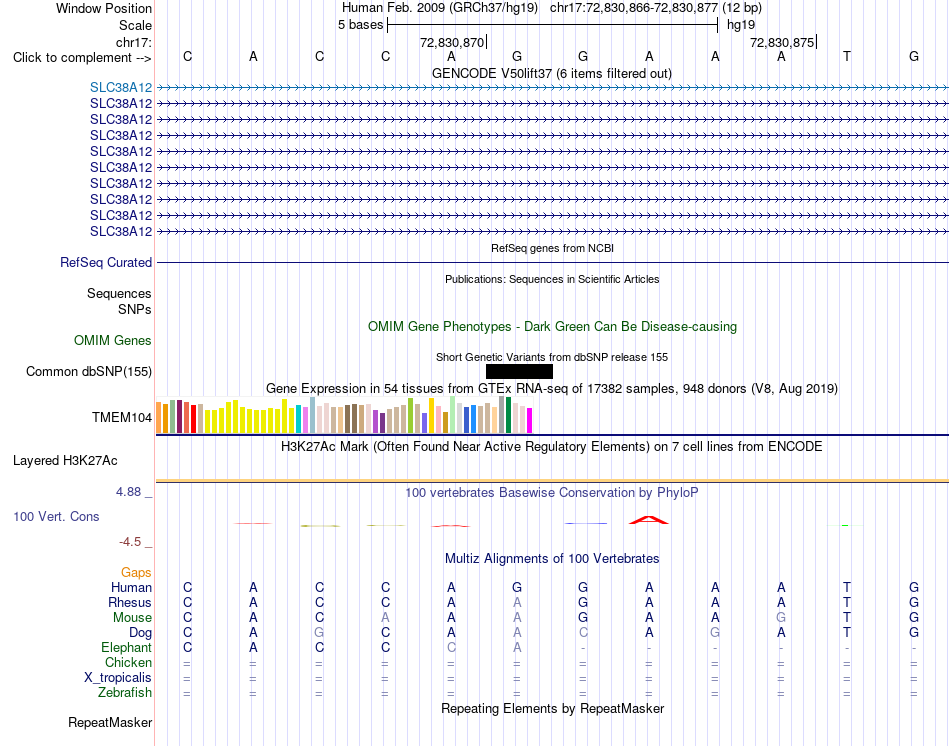Click the gray mismatched G in Mouse row
950x746 pixels.
781,618
